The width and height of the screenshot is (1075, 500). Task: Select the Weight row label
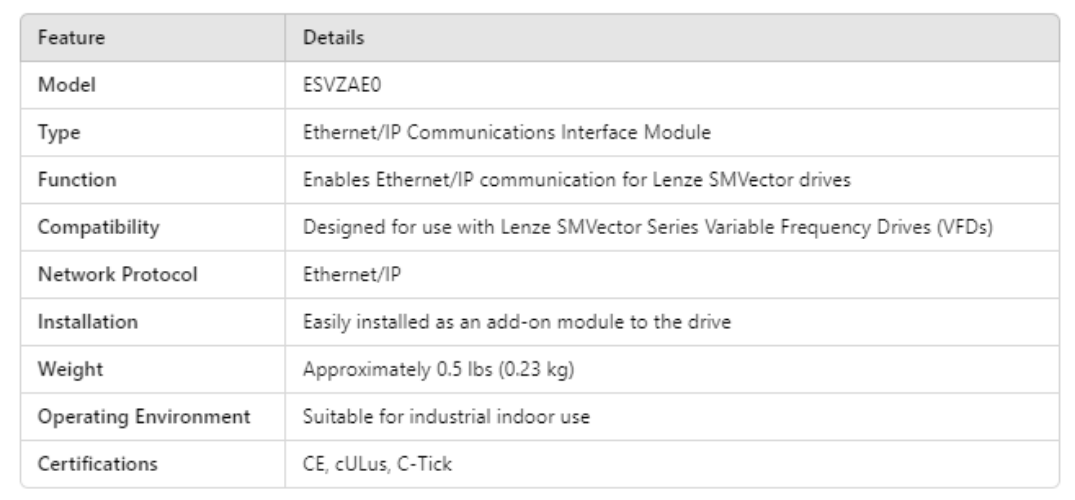pyautogui.click(x=62, y=368)
